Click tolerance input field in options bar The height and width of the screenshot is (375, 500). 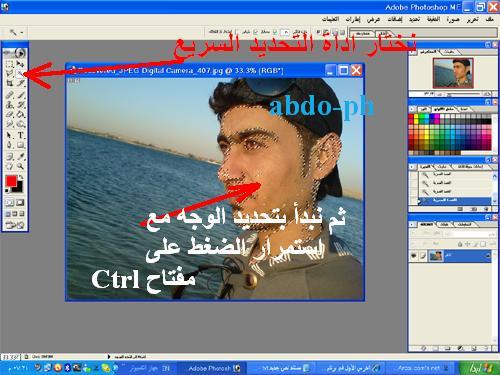pyautogui.click(x=285, y=32)
